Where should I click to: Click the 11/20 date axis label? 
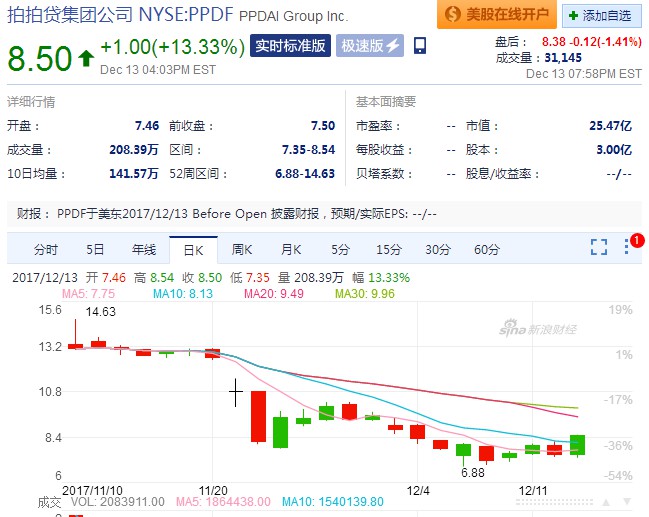(x=213, y=491)
